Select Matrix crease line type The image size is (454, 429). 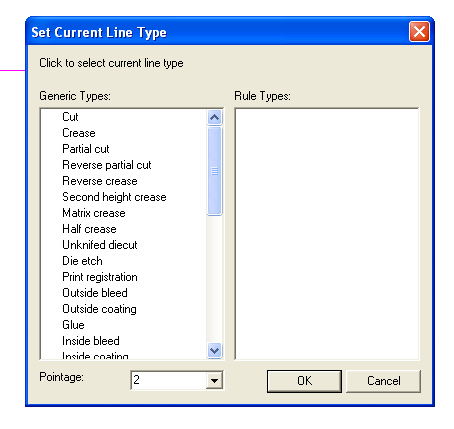pyautogui.click(x=94, y=213)
